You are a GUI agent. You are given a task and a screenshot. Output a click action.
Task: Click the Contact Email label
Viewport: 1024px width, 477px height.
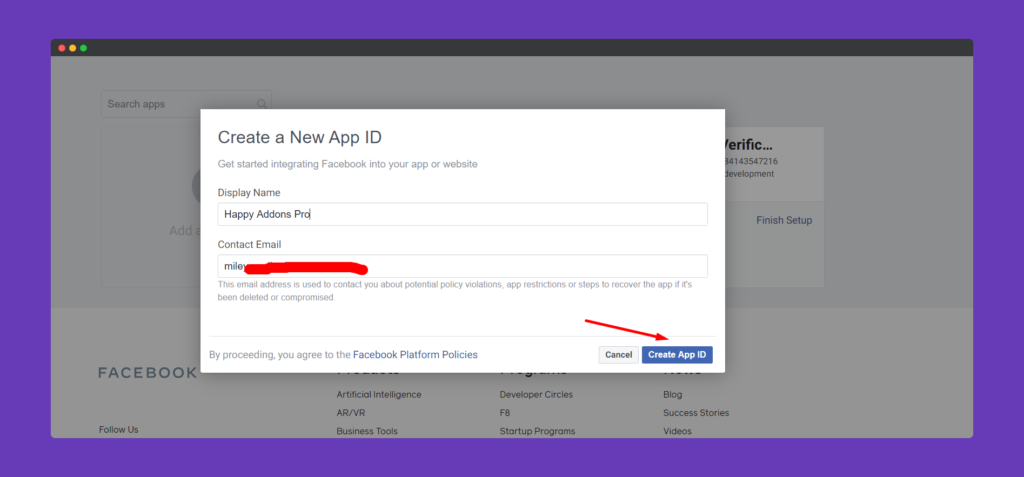(x=249, y=244)
